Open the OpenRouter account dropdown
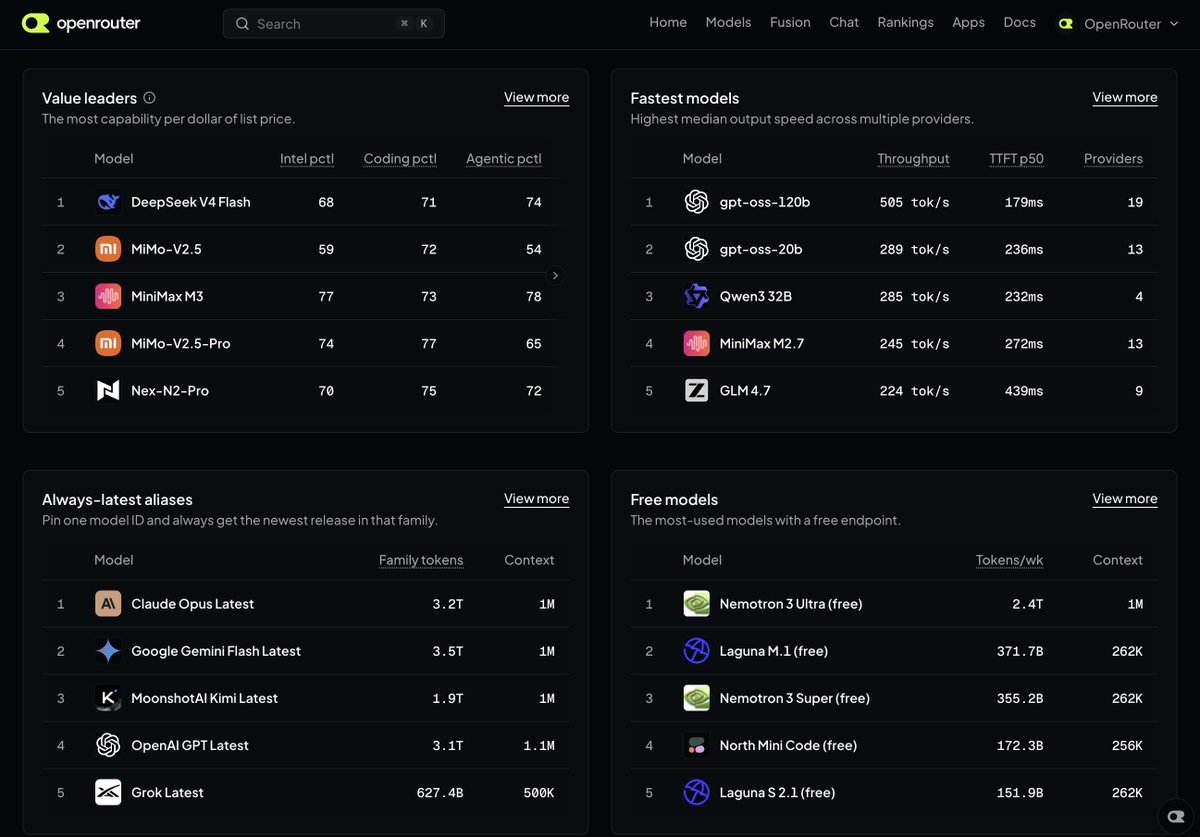This screenshot has width=1200, height=837. point(1118,23)
